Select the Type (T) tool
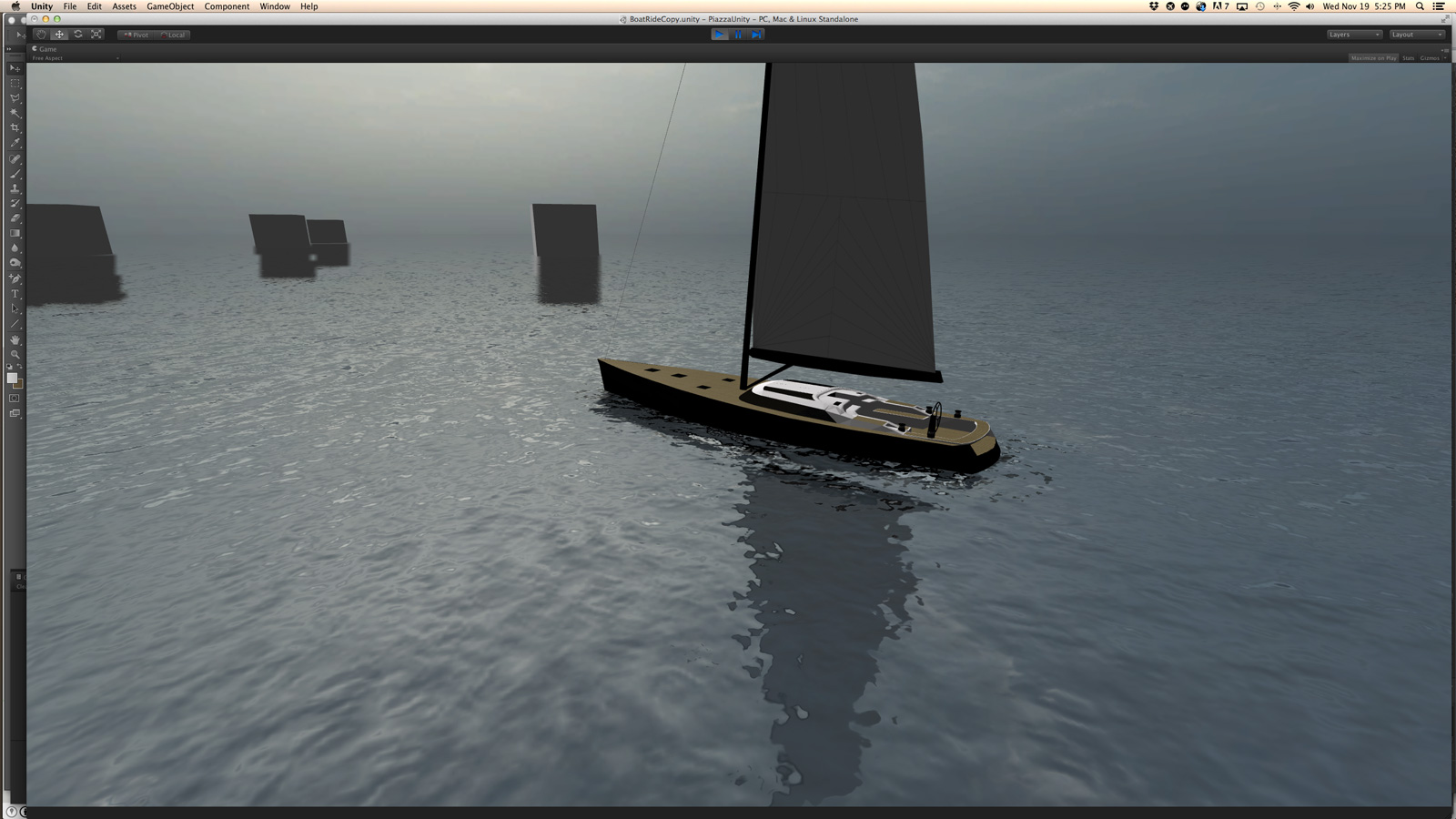1456x819 pixels. pos(15,294)
